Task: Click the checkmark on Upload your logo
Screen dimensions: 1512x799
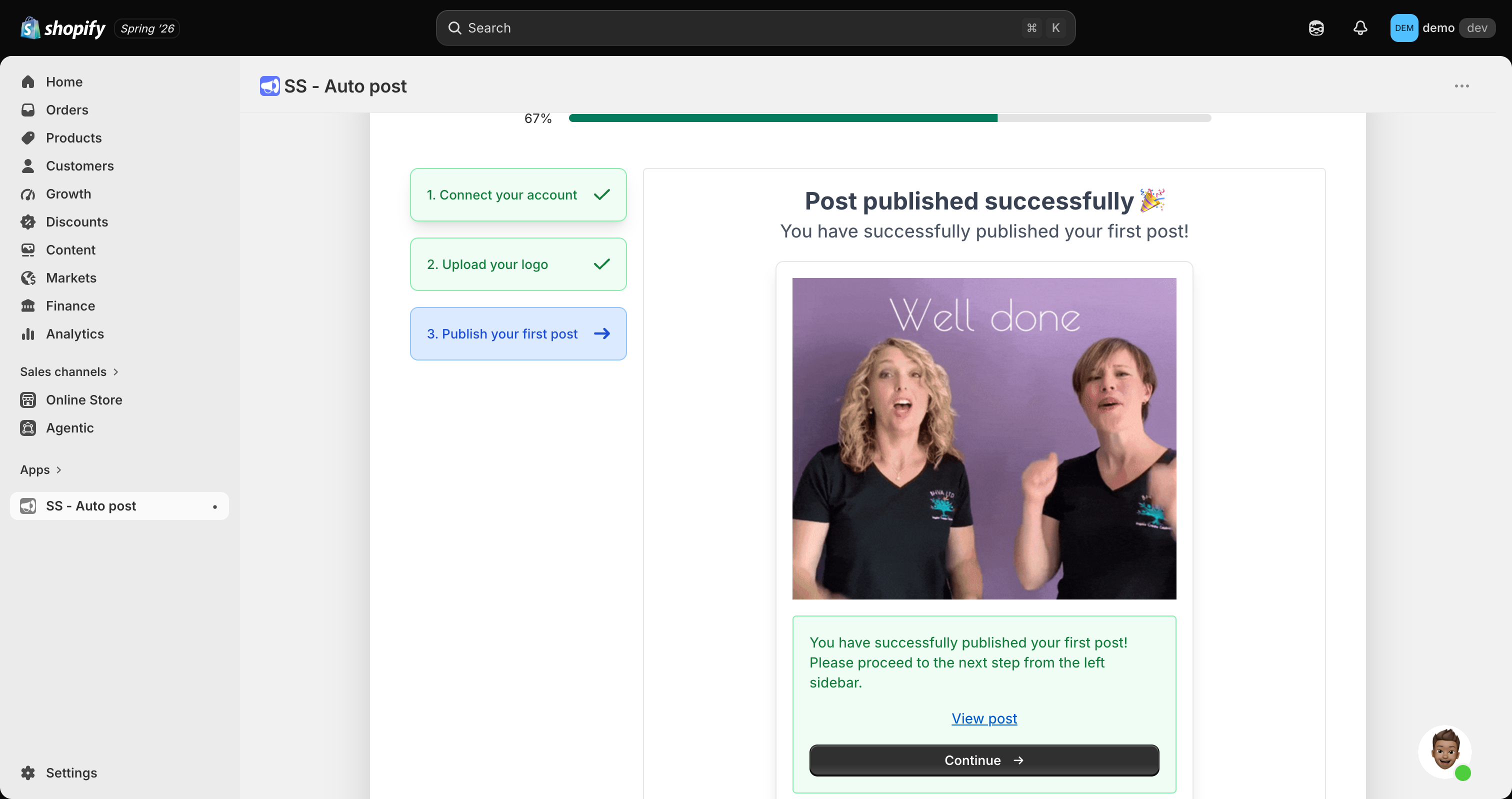Action: tap(601, 263)
